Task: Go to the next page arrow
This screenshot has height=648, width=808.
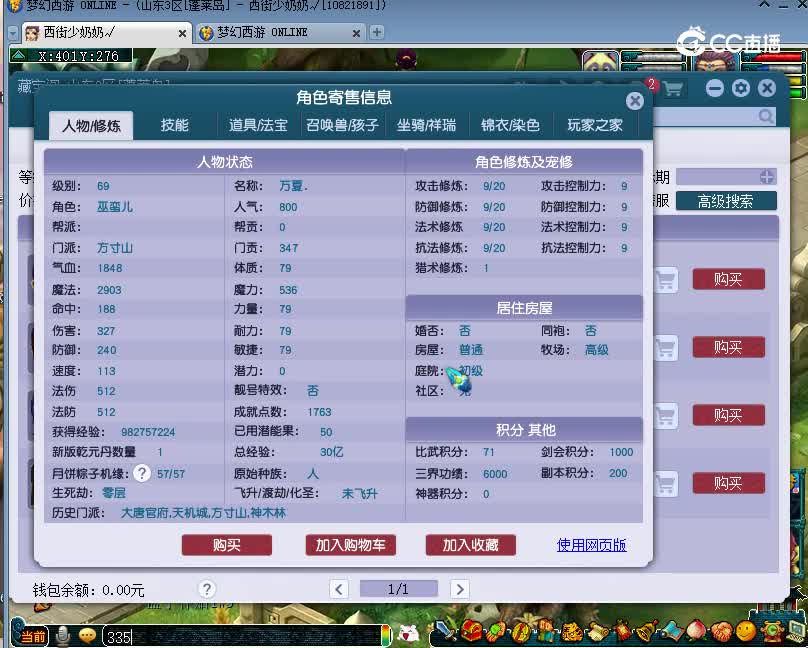Action: [460, 589]
